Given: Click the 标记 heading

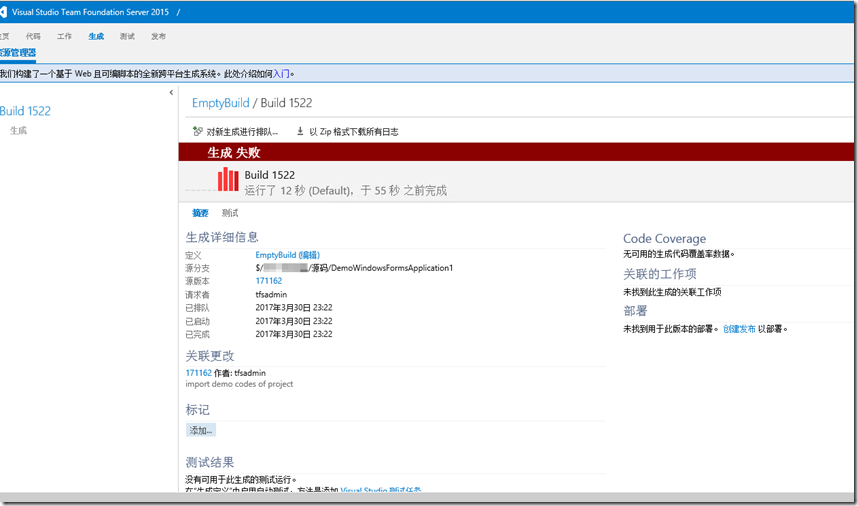Looking at the screenshot, I should [x=197, y=410].
